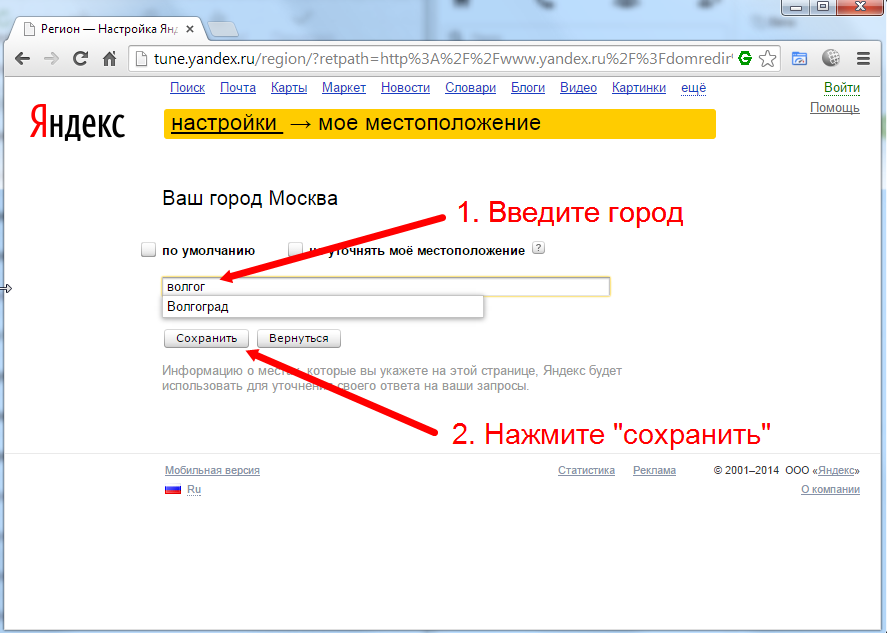Open the Chrome menu icon

click(861, 59)
